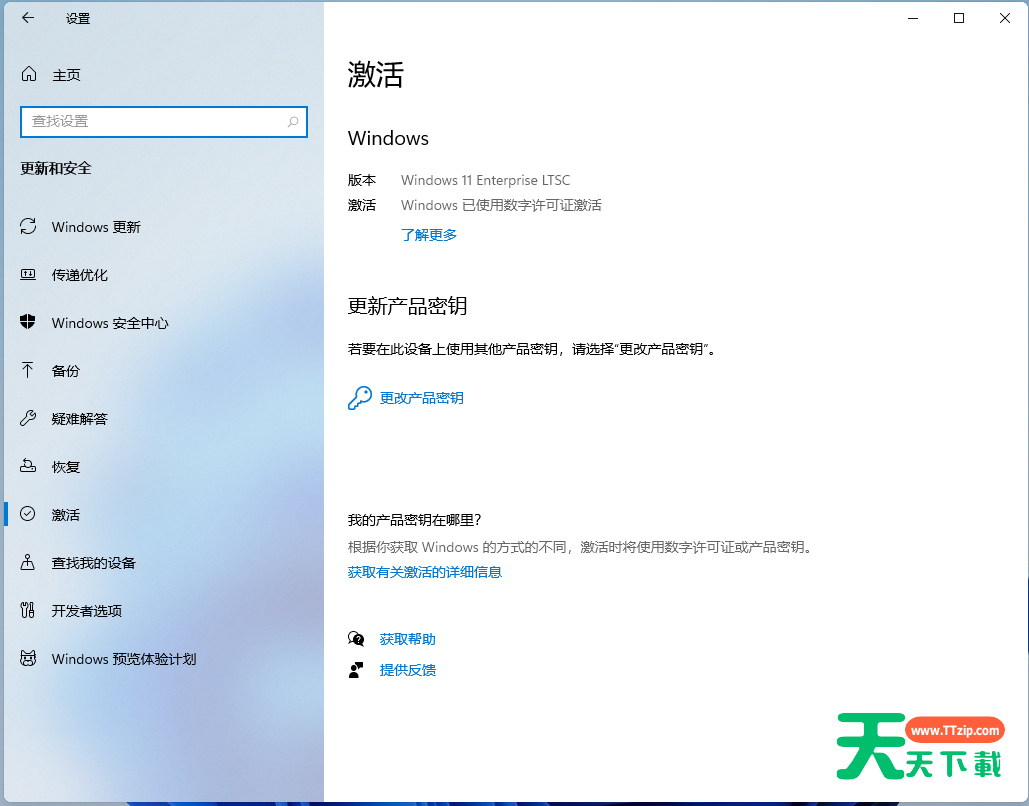Click the Windows 安全中心 shield icon
Screen dimensions: 1029x806
[x=28, y=322]
